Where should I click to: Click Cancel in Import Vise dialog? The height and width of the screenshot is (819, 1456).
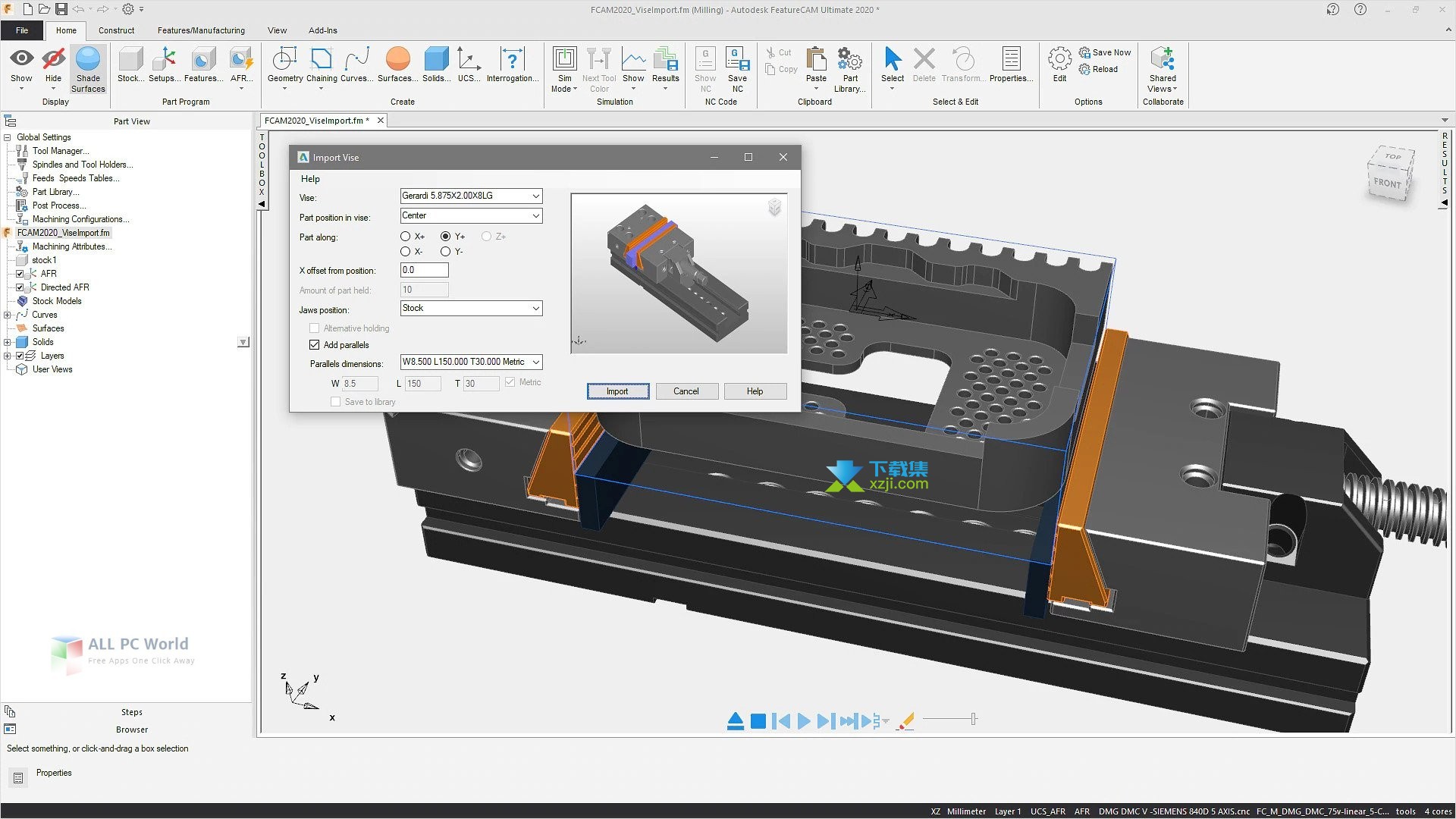[x=686, y=391]
